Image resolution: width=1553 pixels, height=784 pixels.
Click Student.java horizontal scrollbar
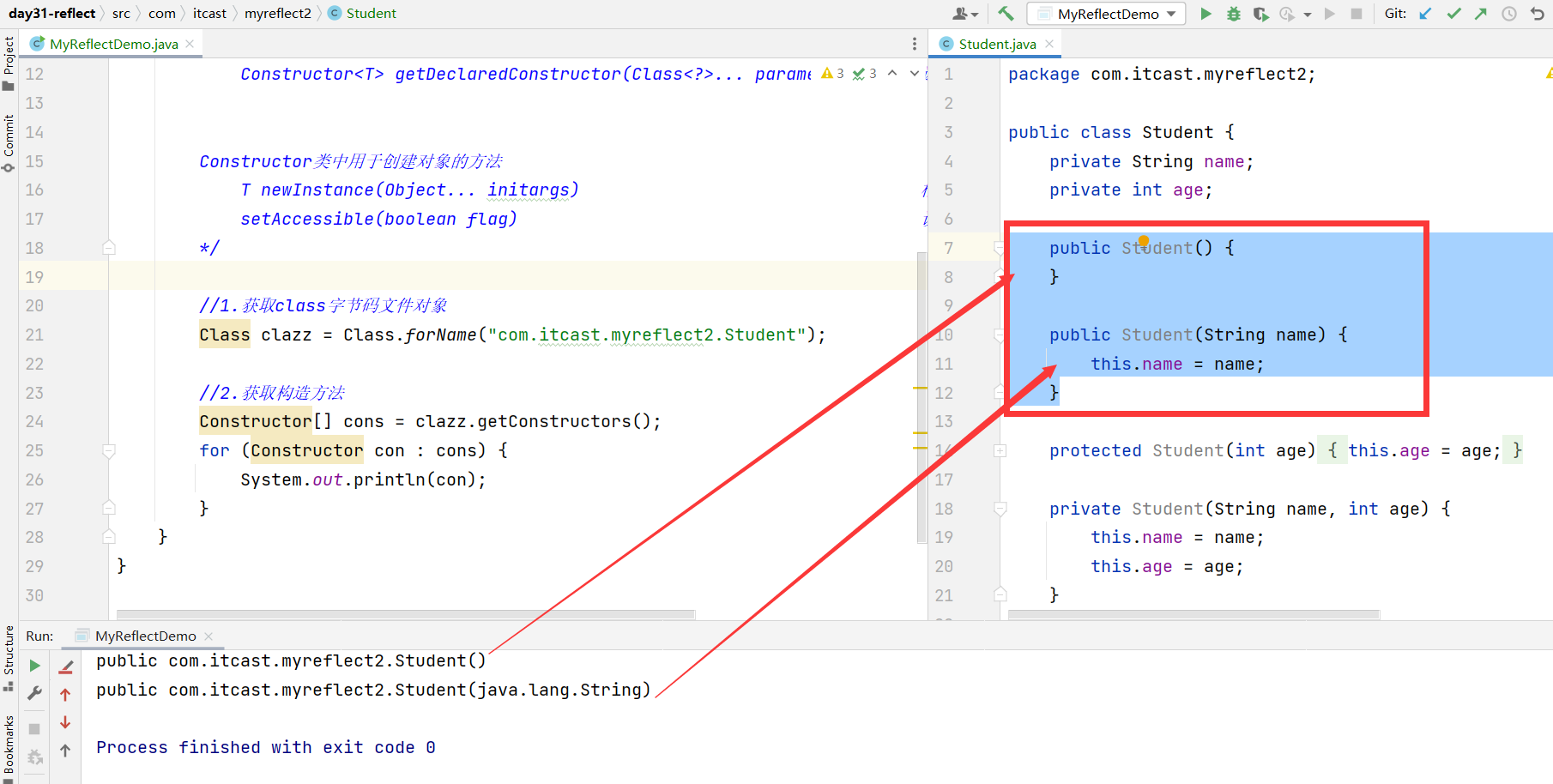tap(1193, 614)
